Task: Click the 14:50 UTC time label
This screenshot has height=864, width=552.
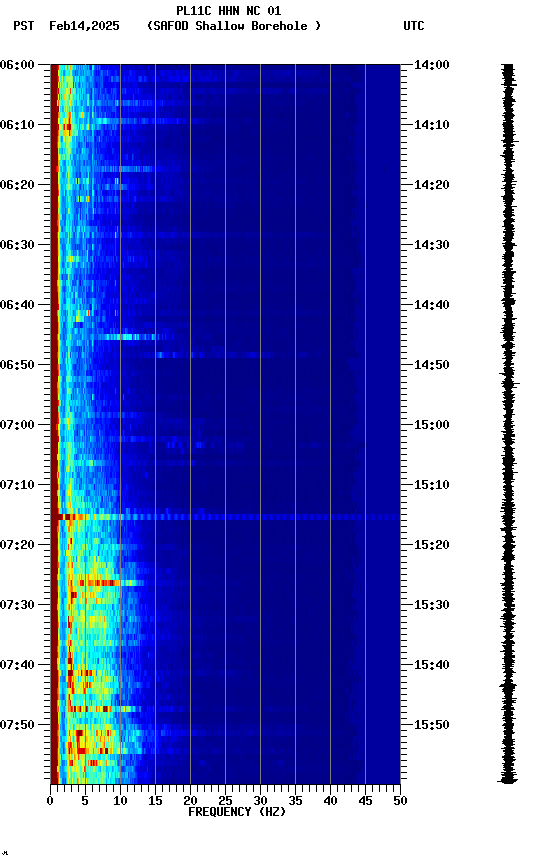Action: (432, 365)
